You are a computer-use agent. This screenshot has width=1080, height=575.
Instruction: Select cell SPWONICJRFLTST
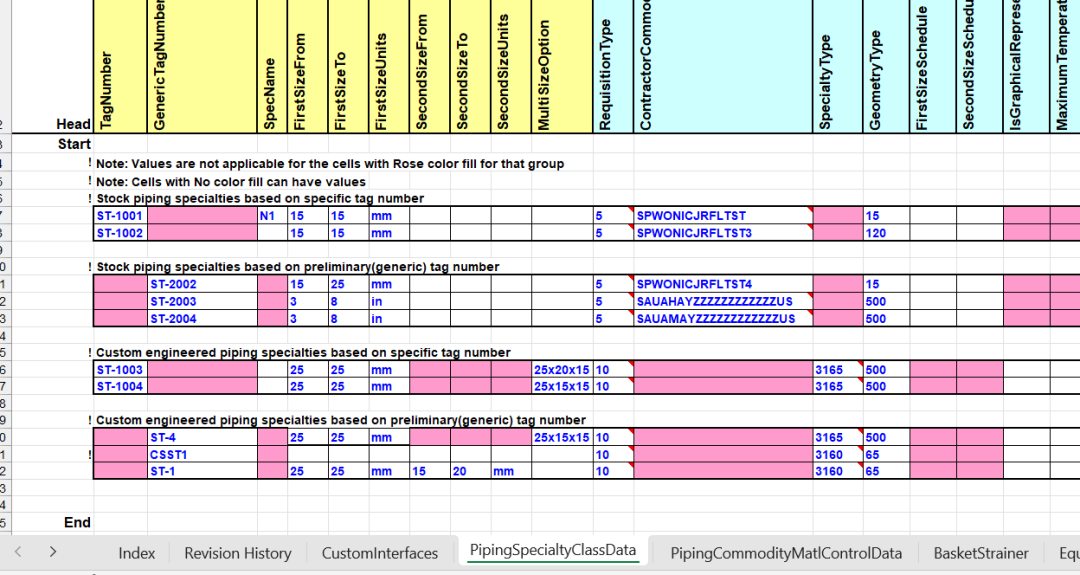click(723, 216)
